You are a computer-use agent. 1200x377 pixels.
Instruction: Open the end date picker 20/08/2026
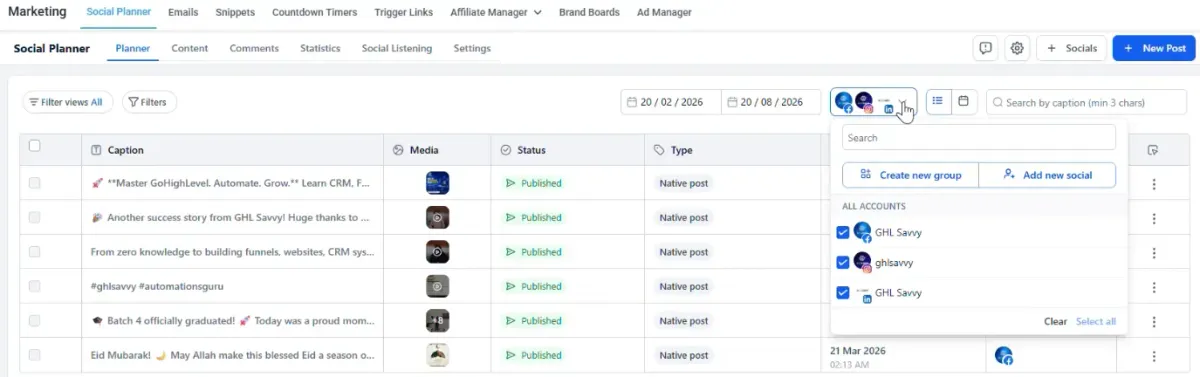772,102
